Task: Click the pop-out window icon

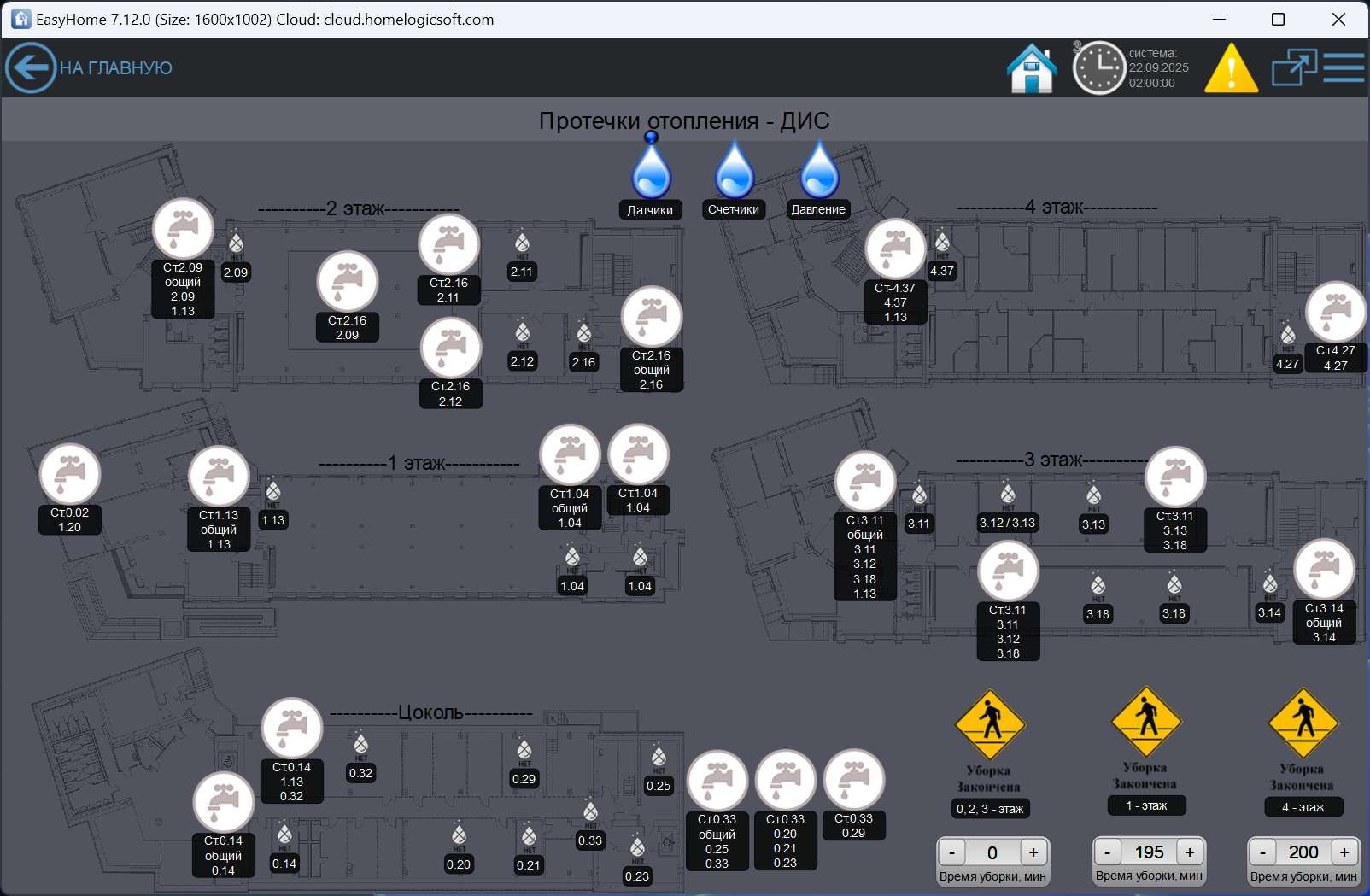Action: [x=1293, y=67]
